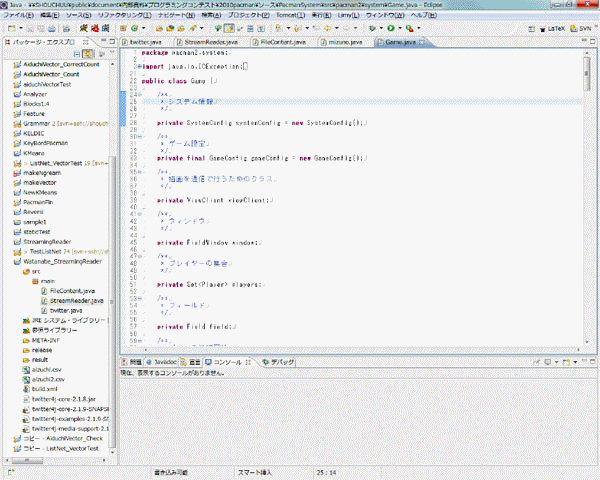This screenshot has width=600, height=480.
Task: Click the Package Explorer vertical scrollbar
Action: tap(113, 250)
